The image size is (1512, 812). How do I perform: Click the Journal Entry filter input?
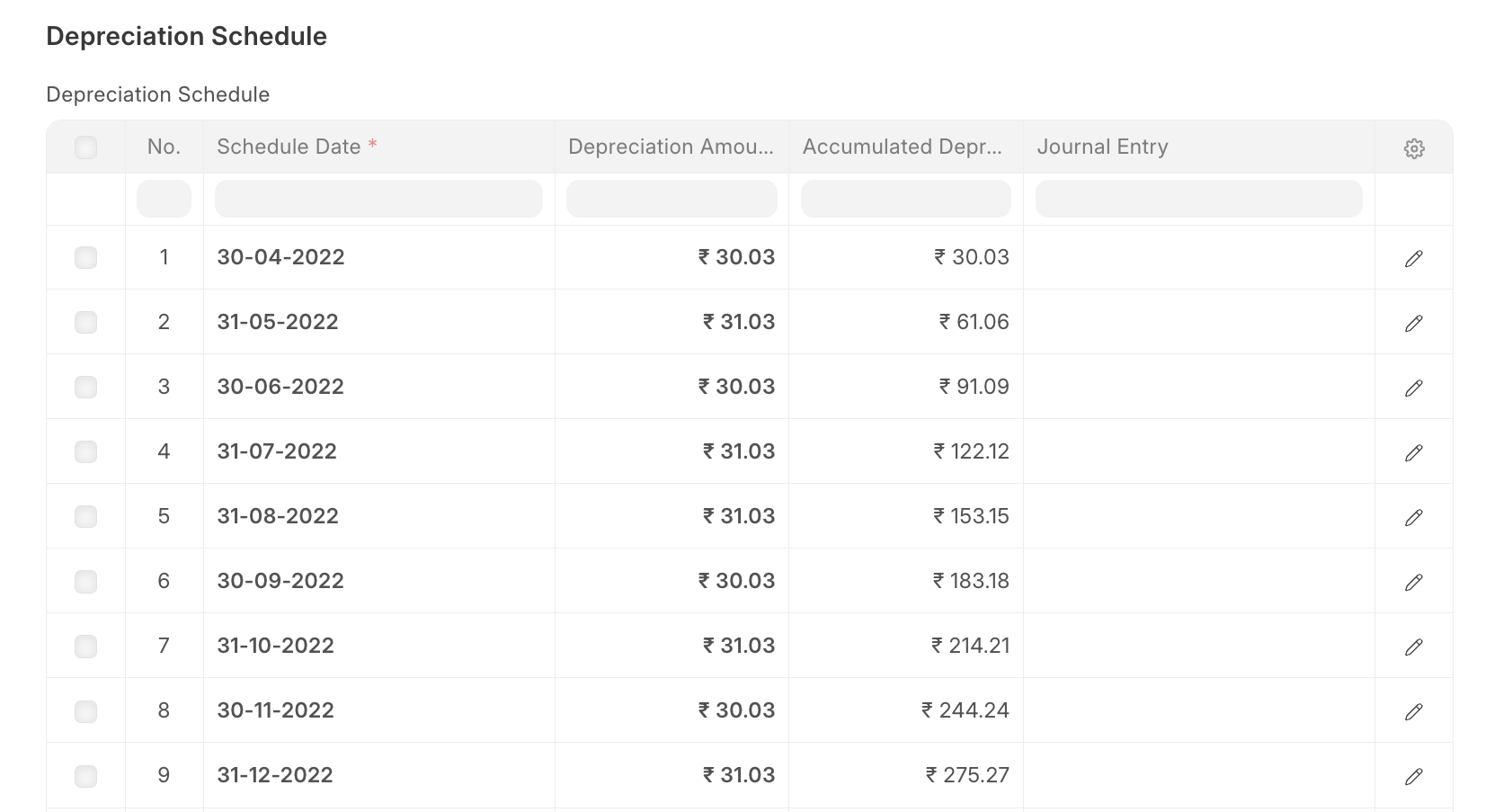(1198, 199)
